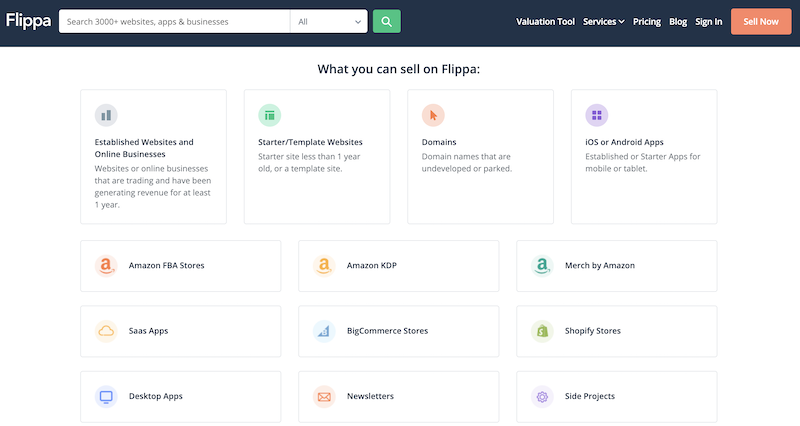Viewport: 800px width, 426px height.
Task: Open the iOS or Android Apps card
Action: coord(644,157)
